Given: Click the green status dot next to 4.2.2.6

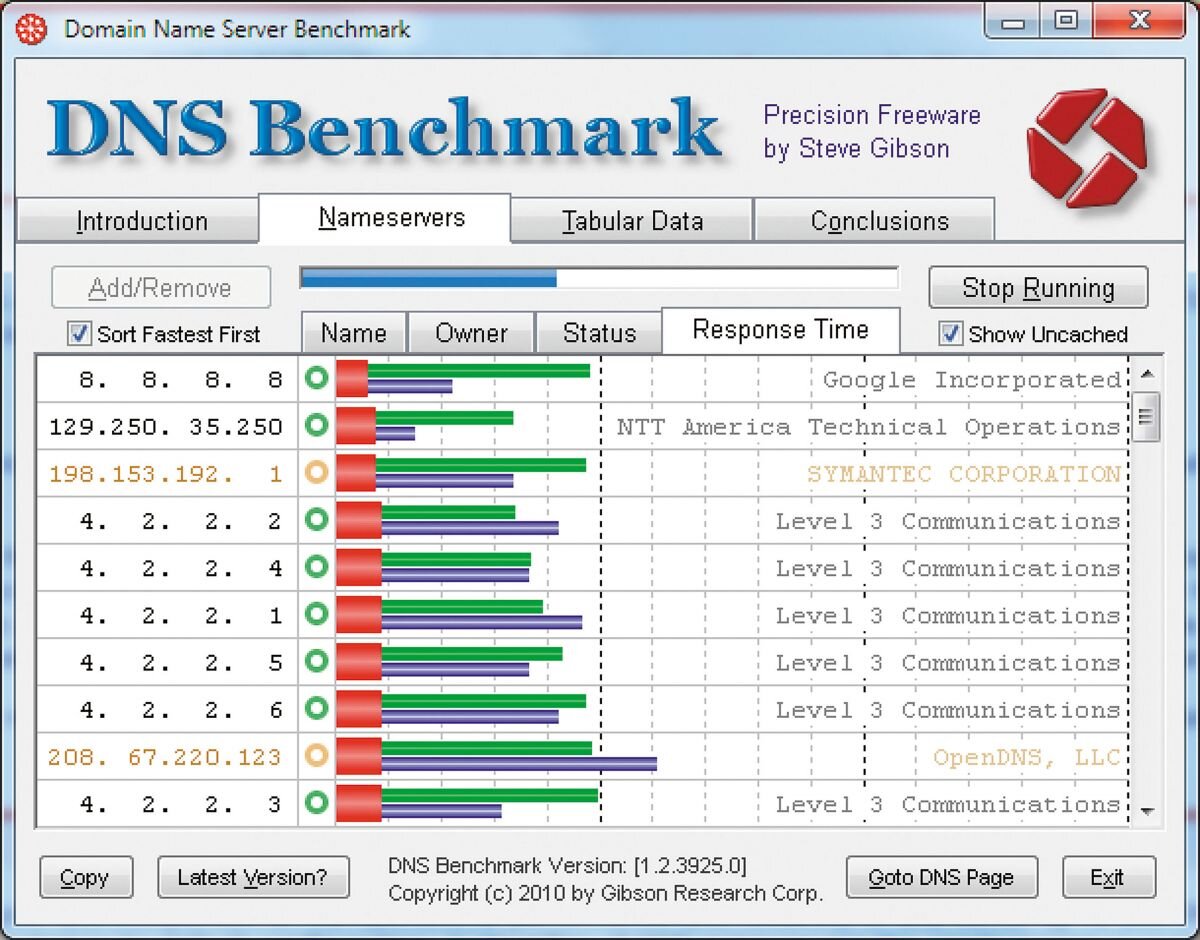Looking at the screenshot, I should [318, 710].
